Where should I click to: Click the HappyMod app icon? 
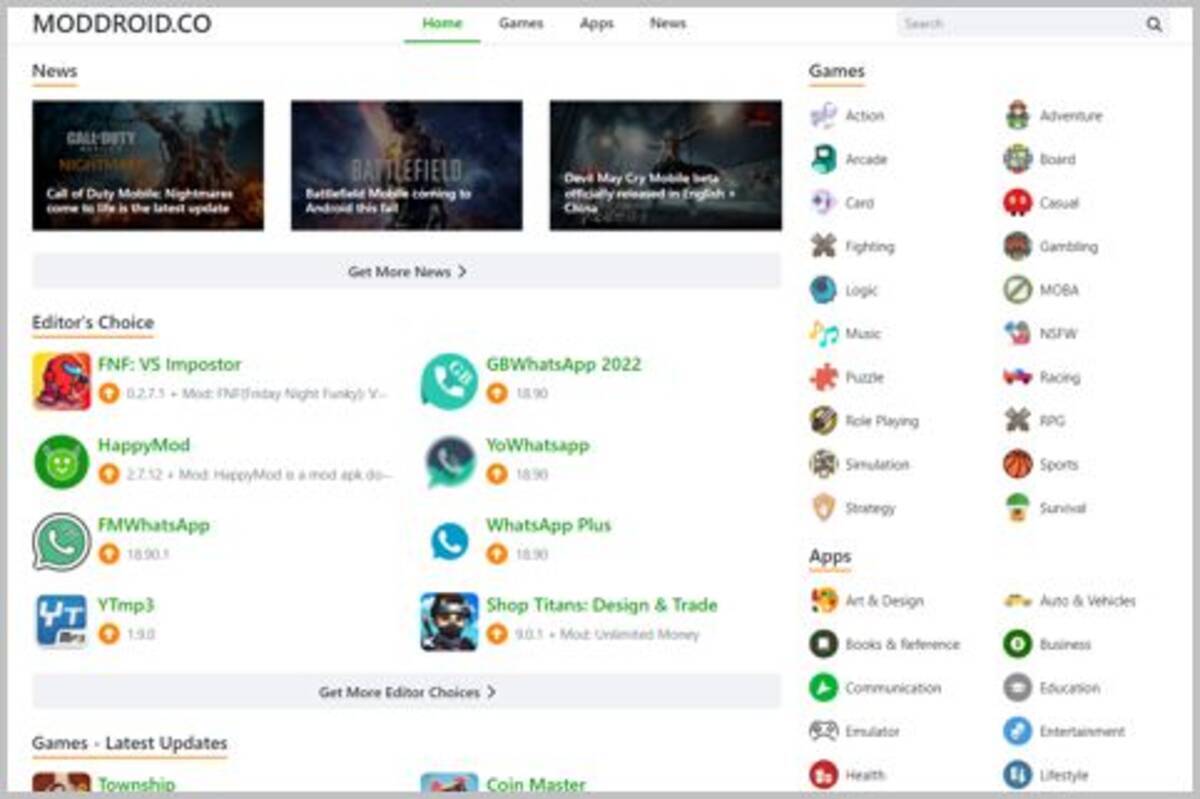(x=61, y=461)
